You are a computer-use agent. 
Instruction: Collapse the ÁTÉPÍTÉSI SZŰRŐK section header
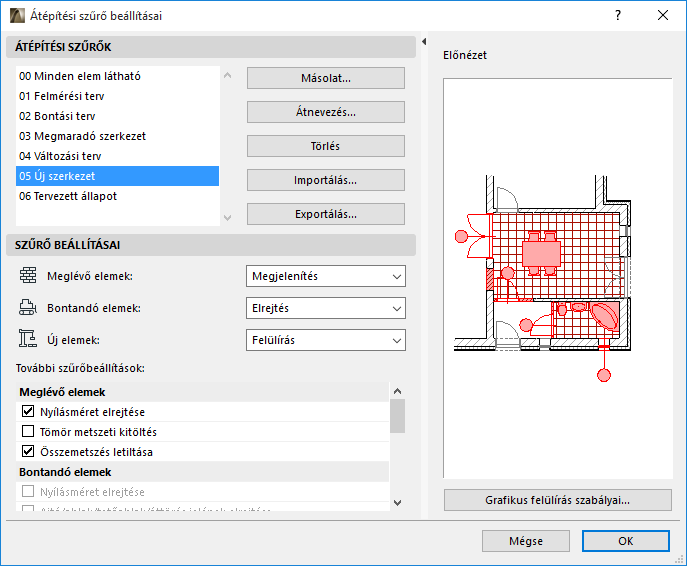pos(211,47)
